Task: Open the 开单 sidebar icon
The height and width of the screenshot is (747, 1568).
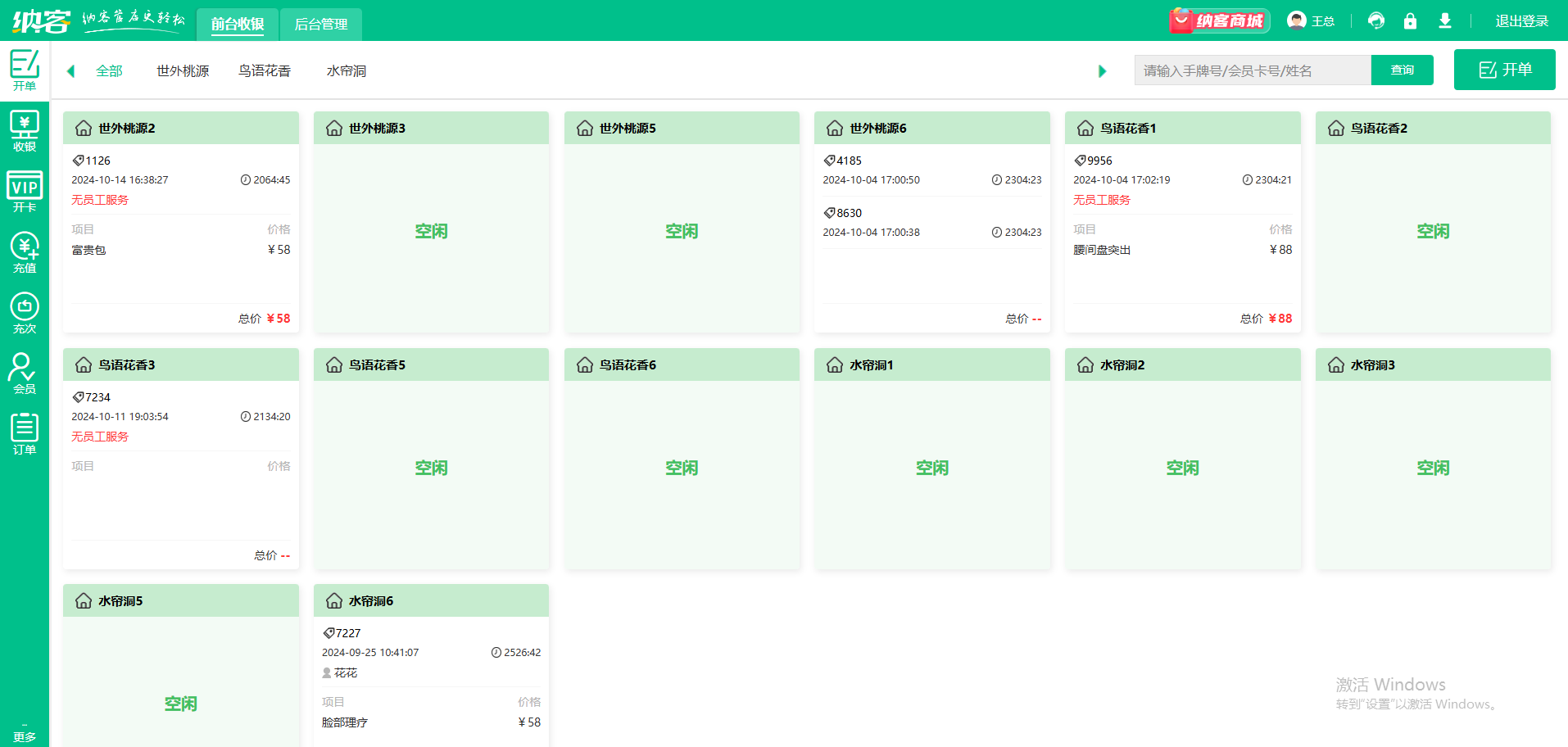Action: 25,70
